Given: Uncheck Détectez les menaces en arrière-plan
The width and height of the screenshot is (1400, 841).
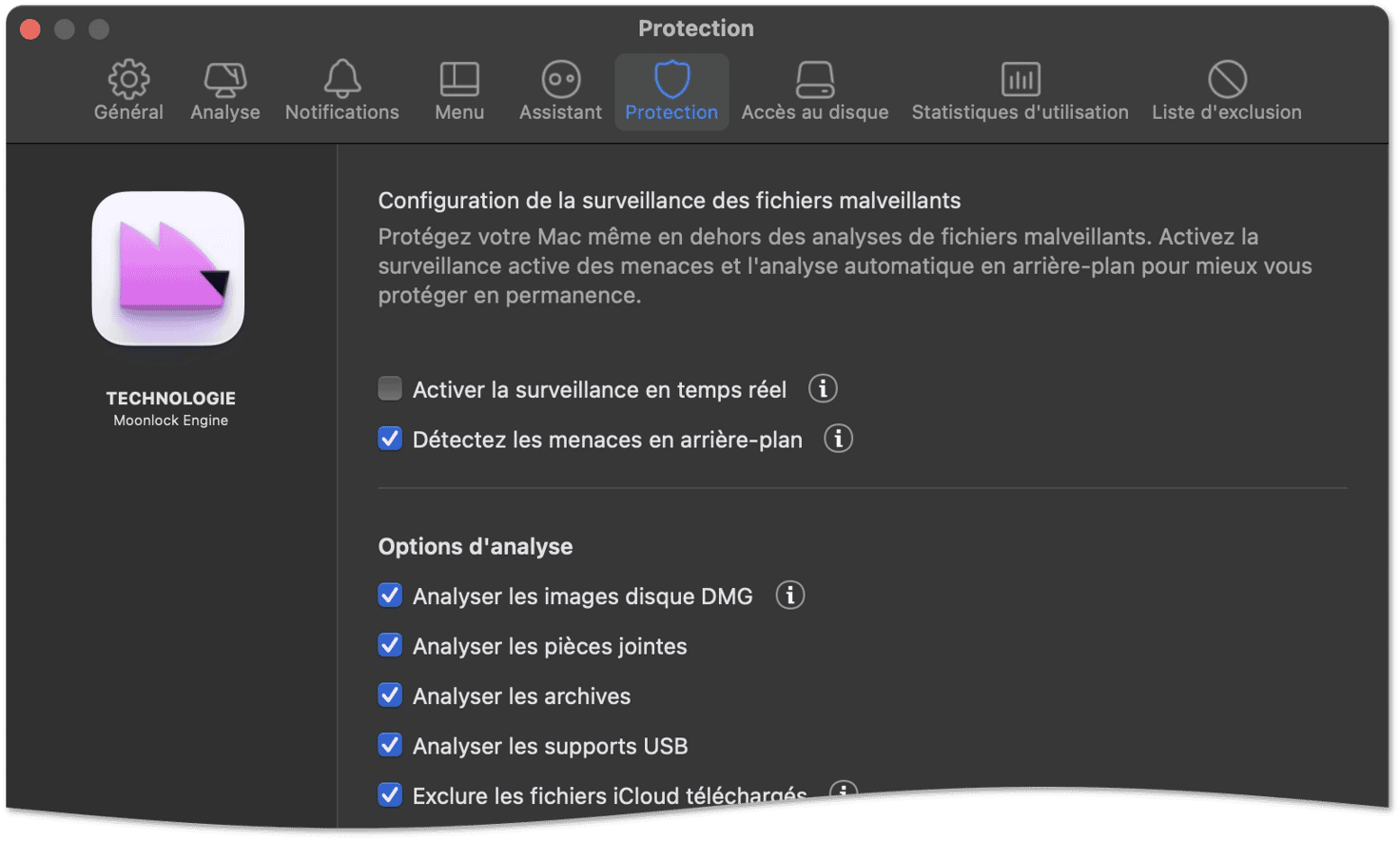Looking at the screenshot, I should coord(390,439).
